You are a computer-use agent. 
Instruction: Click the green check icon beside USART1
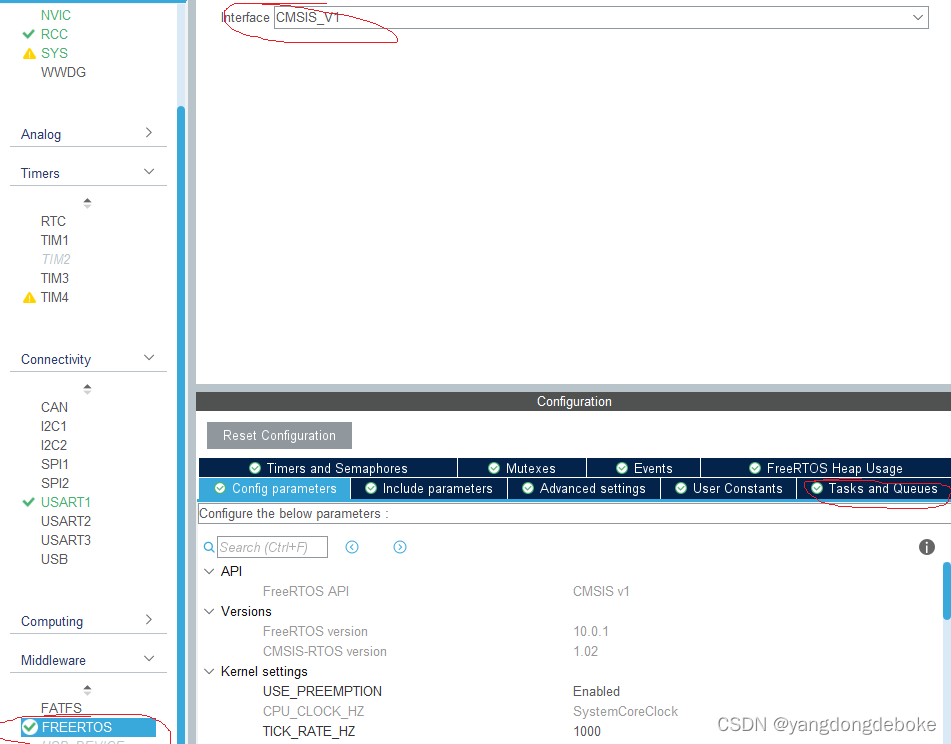click(x=27, y=501)
